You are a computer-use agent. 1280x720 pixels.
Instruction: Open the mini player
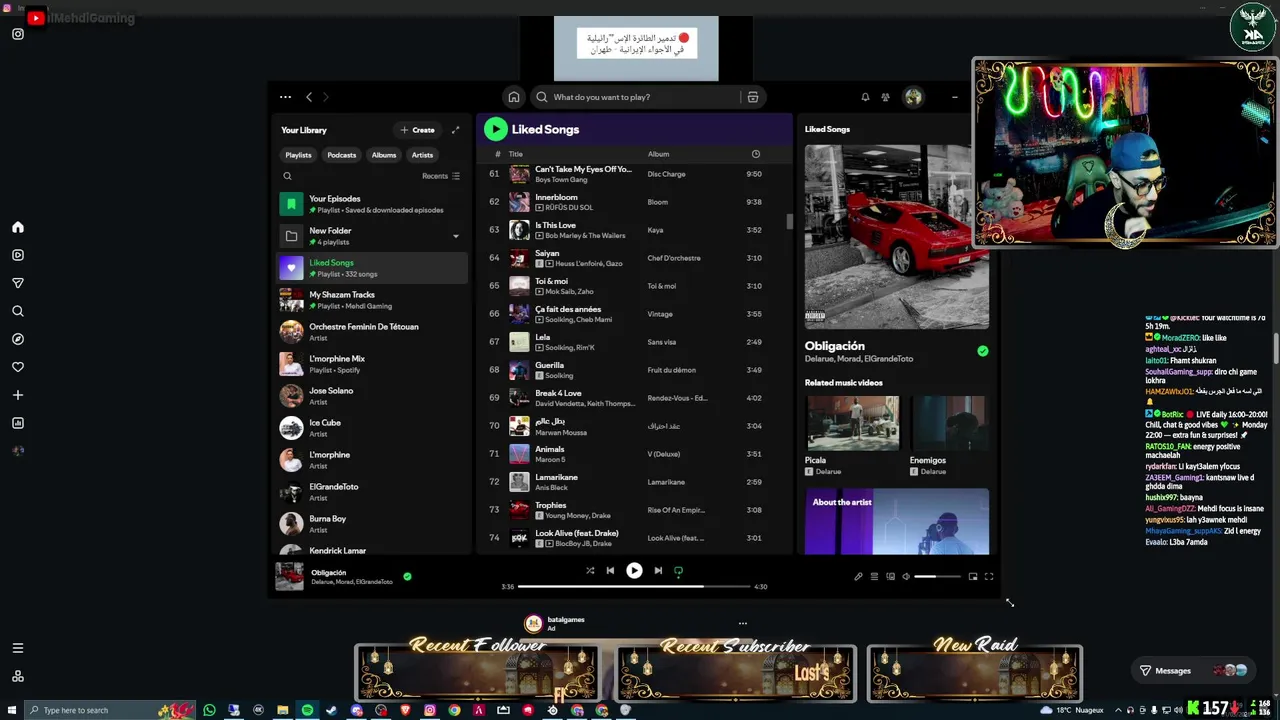pos(973,576)
